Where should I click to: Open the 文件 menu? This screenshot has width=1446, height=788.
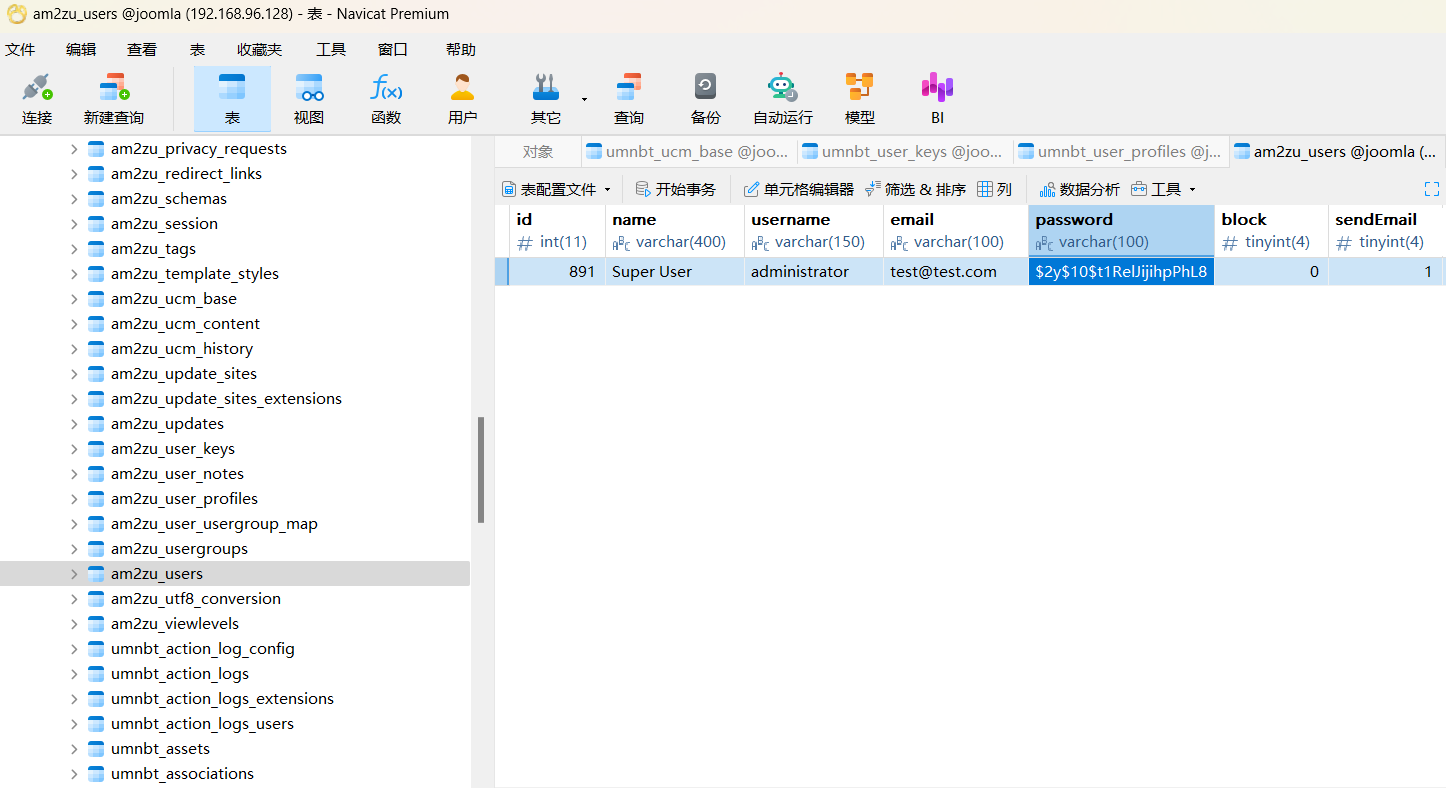[20, 49]
